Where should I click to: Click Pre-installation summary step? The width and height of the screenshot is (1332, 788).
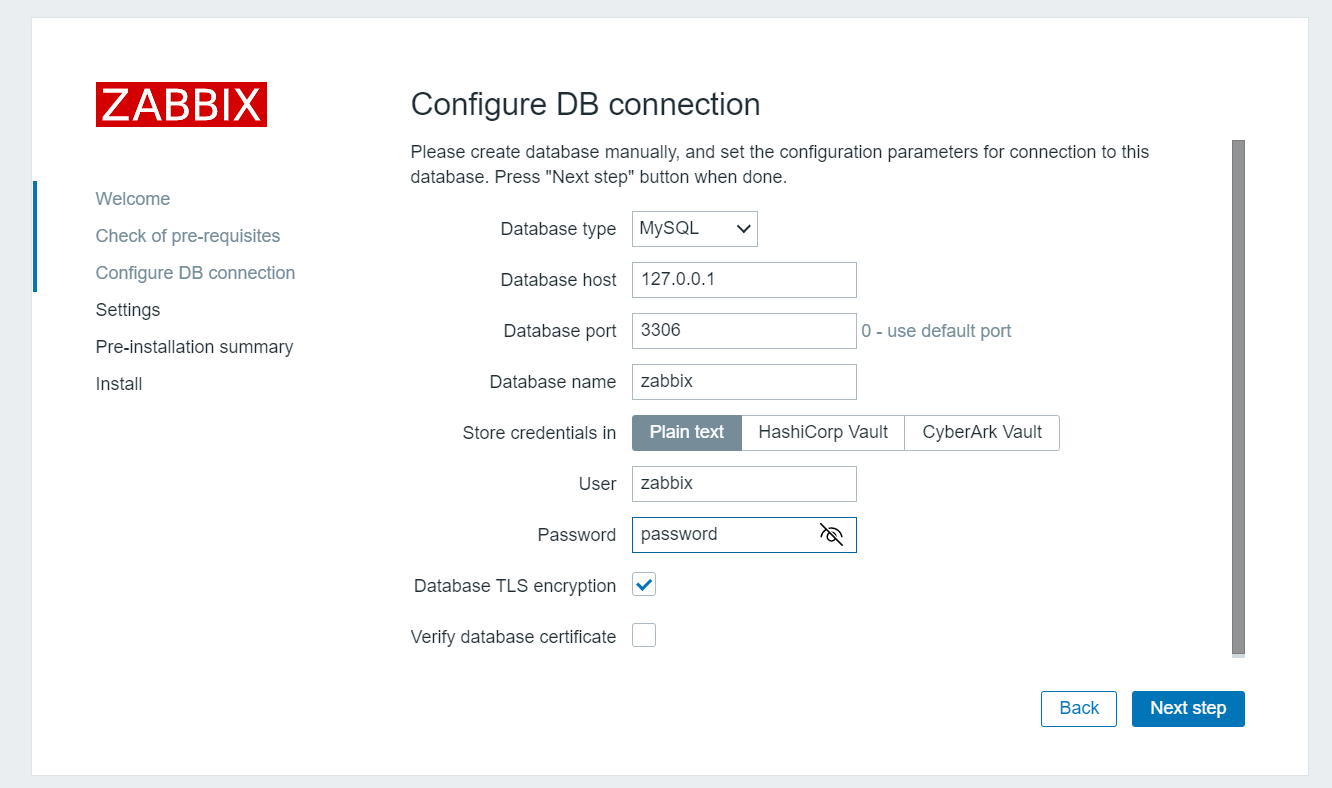(195, 347)
